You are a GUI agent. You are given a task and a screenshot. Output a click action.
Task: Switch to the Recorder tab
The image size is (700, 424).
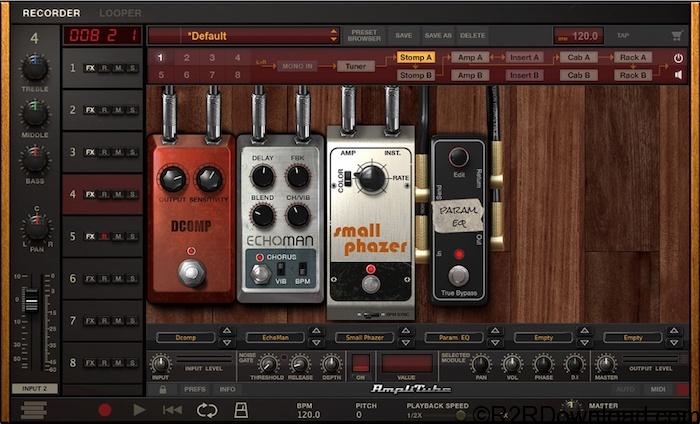(51, 13)
